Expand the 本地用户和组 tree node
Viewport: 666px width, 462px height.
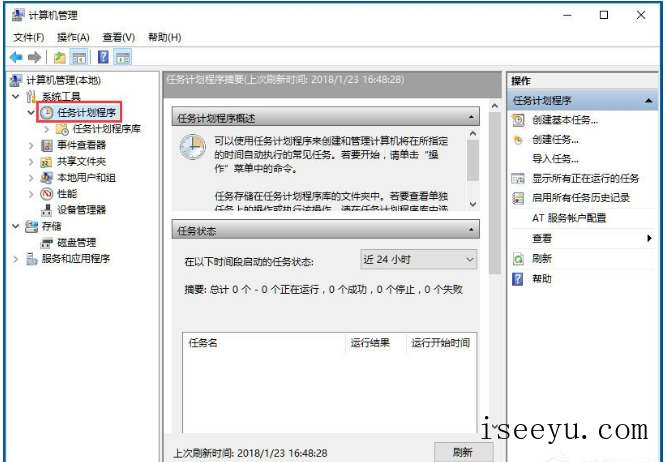click(31, 177)
